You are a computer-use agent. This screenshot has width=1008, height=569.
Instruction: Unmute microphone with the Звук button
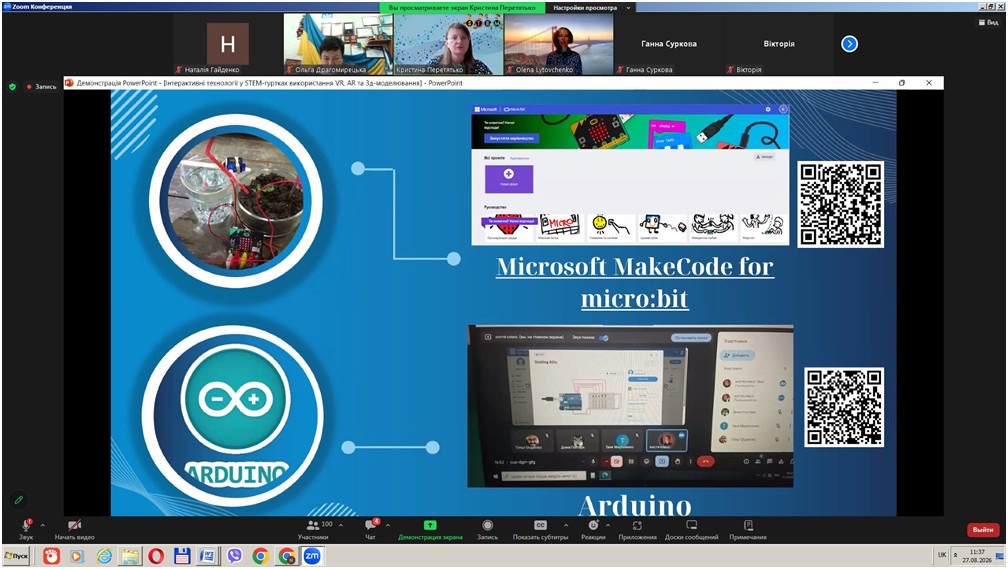(x=26, y=529)
